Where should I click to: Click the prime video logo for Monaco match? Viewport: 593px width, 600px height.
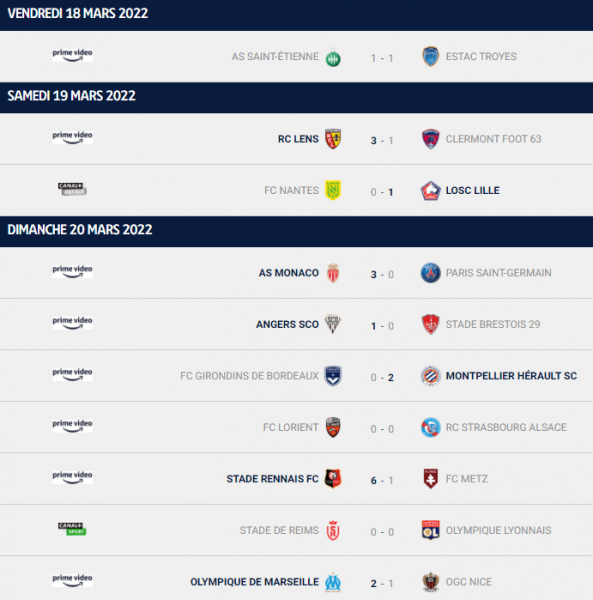72,271
